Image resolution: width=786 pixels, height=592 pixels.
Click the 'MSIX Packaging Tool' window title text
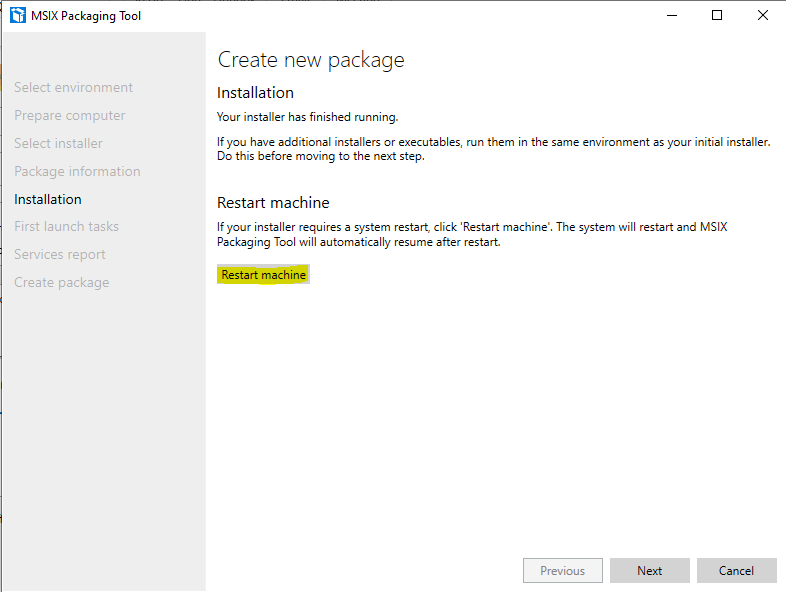click(x=88, y=16)
